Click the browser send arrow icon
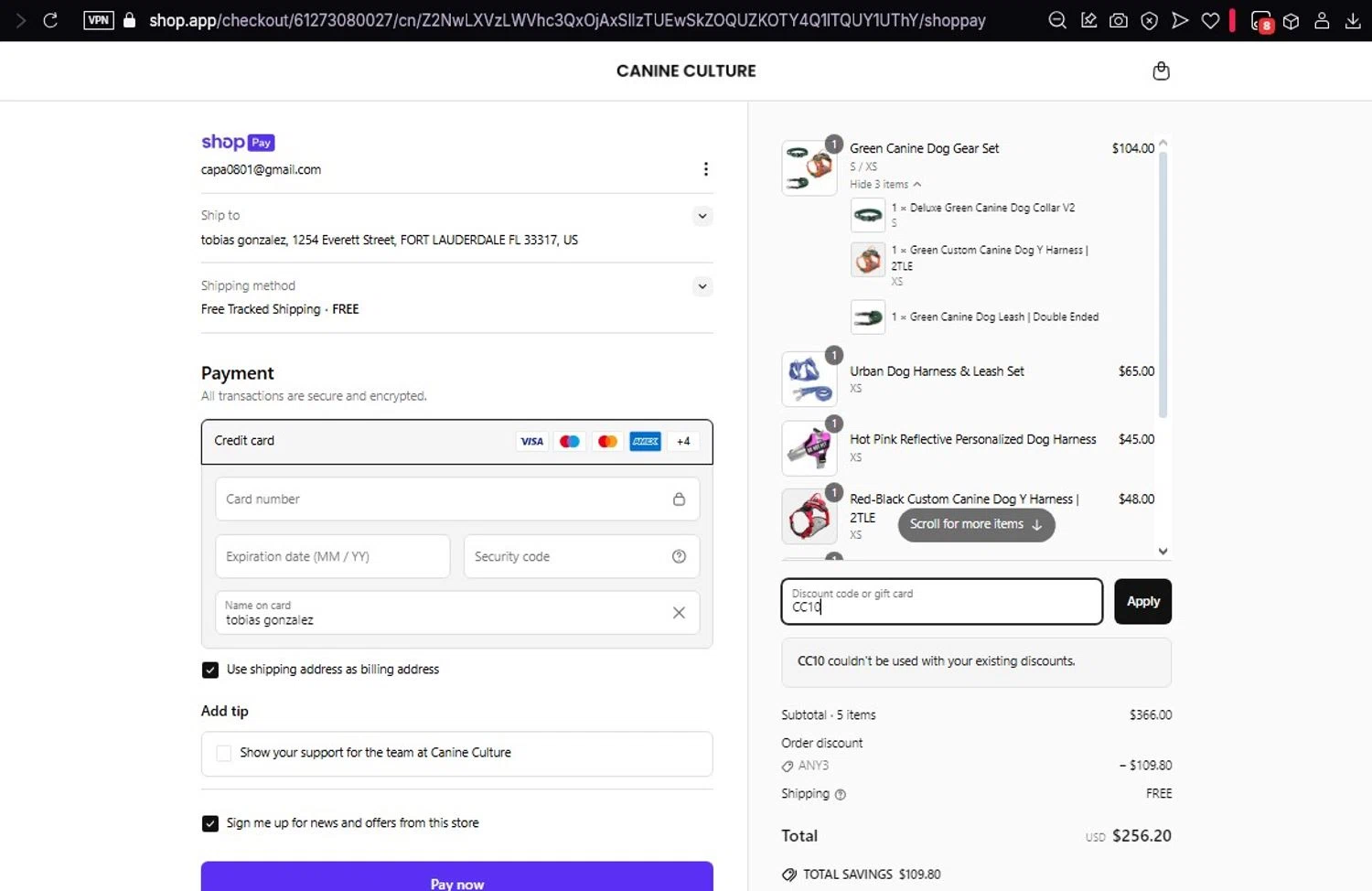The height and width of the screenshot is (891, 1372). (1180, 20)
